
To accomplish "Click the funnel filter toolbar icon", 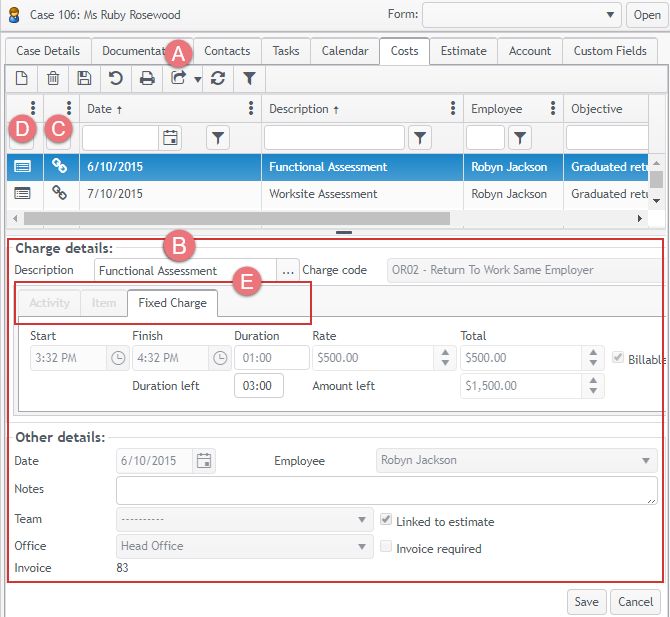I will (249, 78).
